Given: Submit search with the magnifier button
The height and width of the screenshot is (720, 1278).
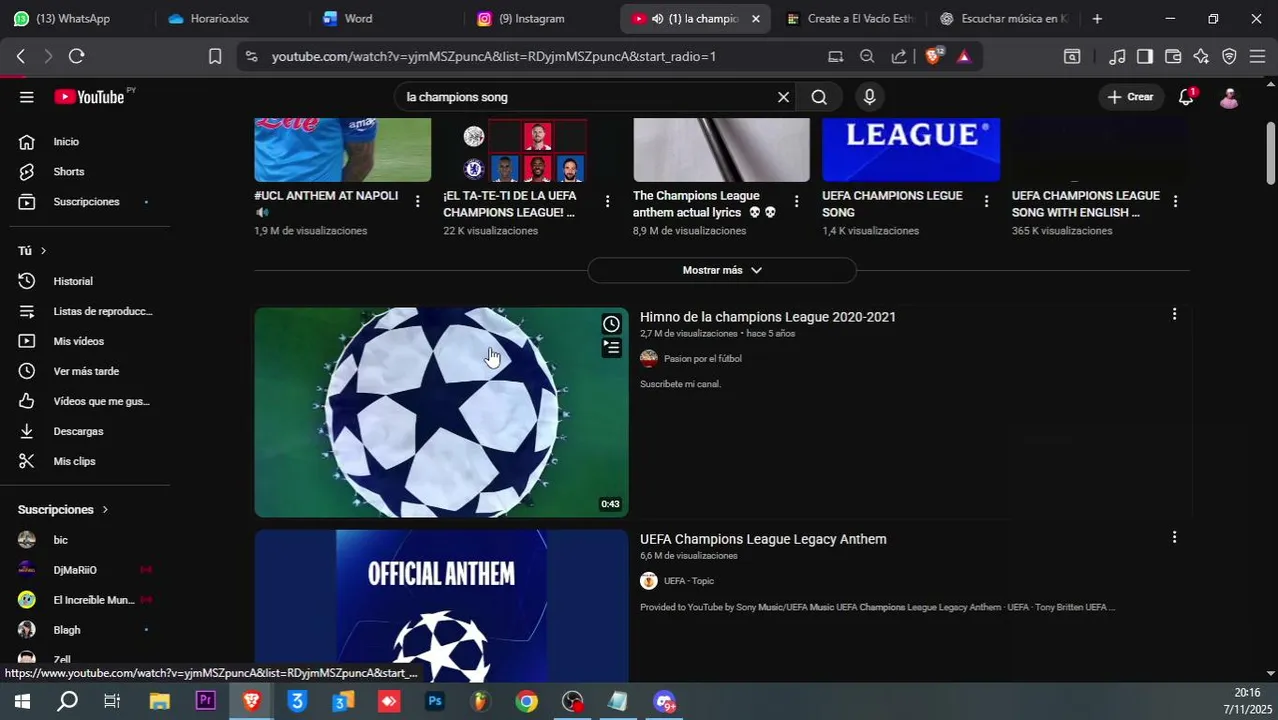Looking at the screenshot, I should pyautogui.click(x=819, y=97).
